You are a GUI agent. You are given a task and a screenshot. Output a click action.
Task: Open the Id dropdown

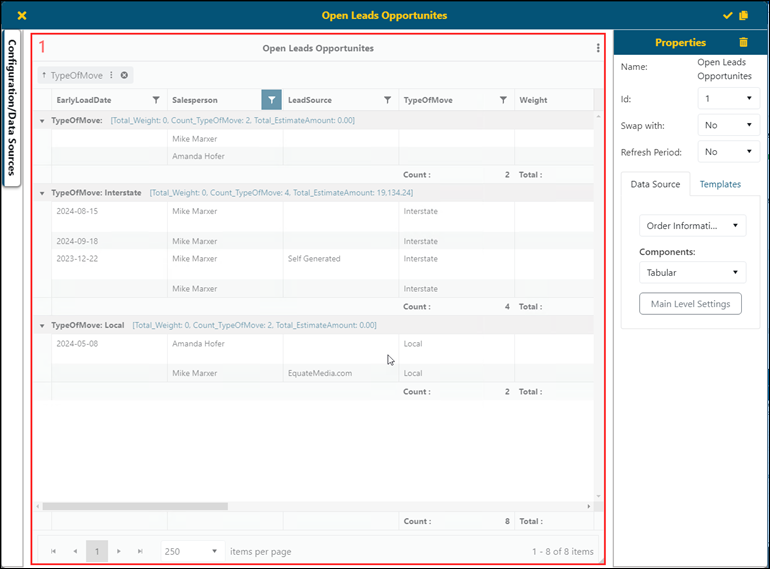(x=728, y=98)
